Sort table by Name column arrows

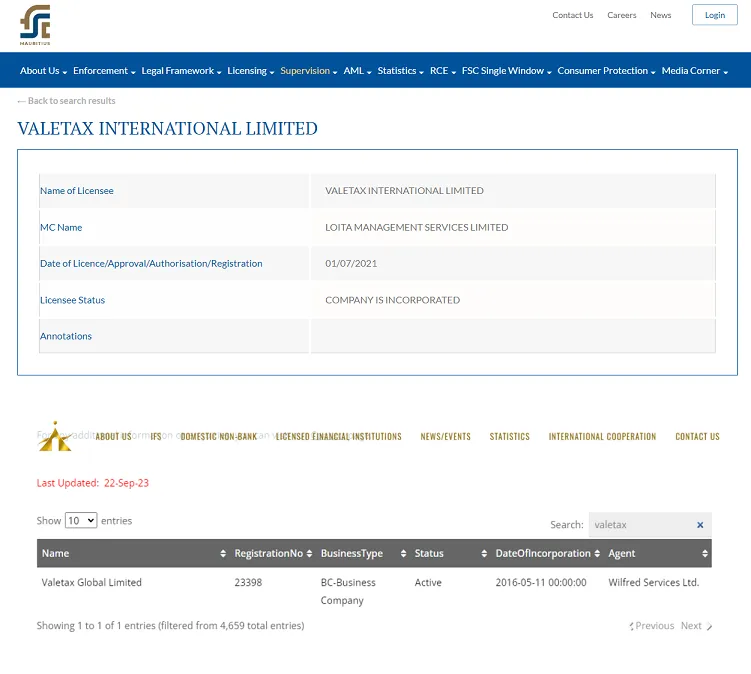click(223, 554)
